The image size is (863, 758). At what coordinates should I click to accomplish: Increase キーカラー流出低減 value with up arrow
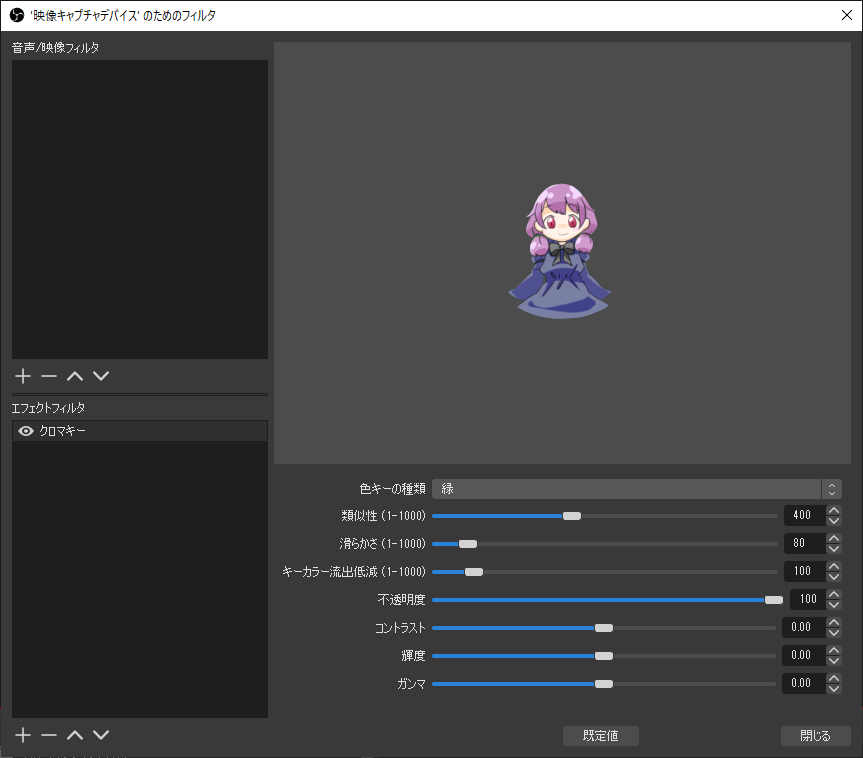pos(834,566)
